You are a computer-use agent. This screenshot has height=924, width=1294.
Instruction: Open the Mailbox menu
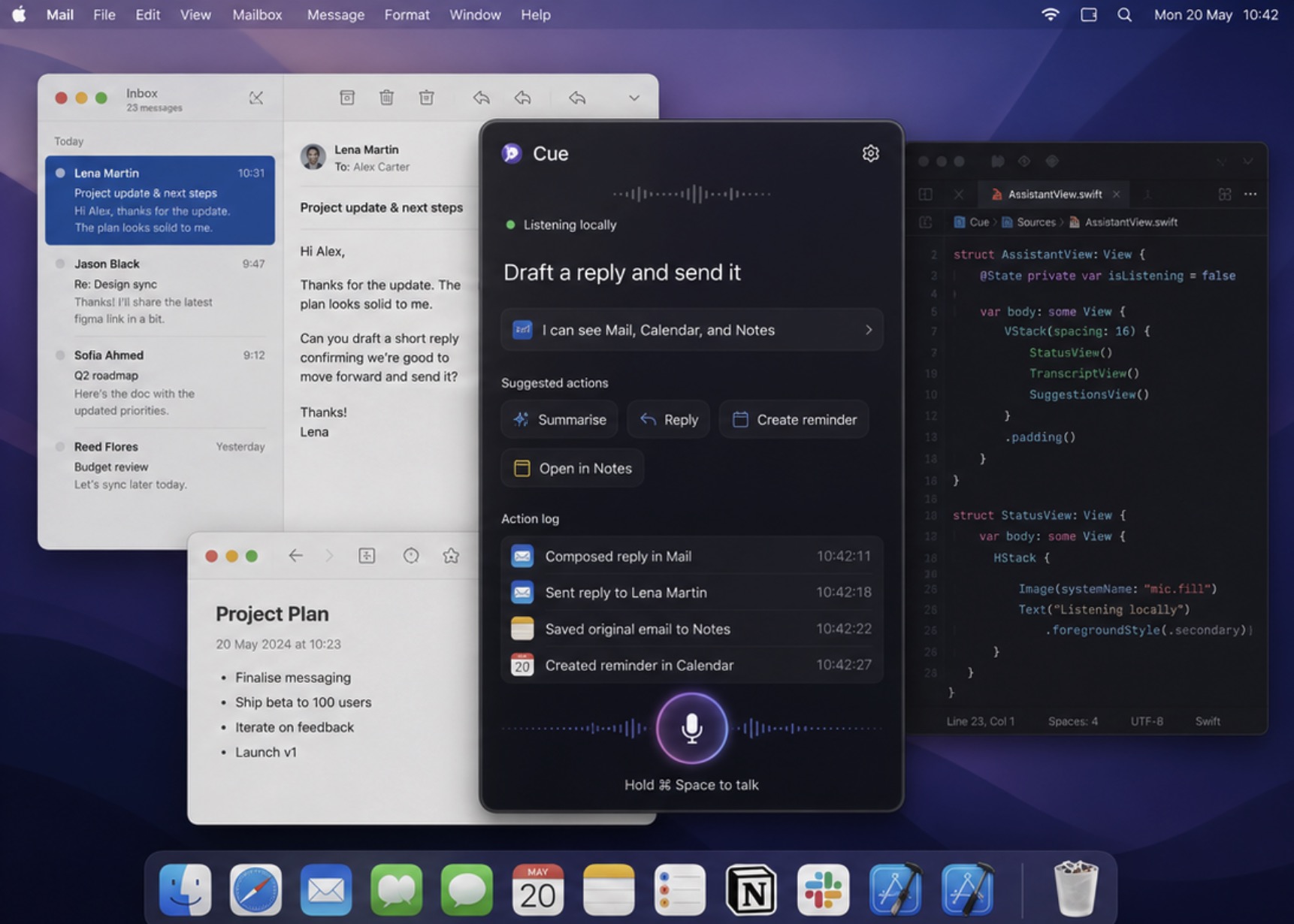[x=257, y=15]
